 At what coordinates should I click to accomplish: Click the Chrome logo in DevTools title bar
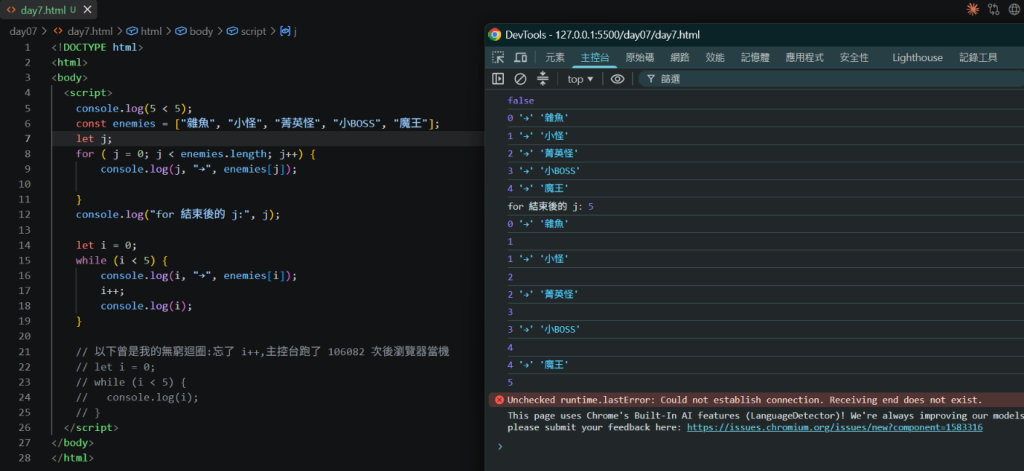click(x=495, y=35)
